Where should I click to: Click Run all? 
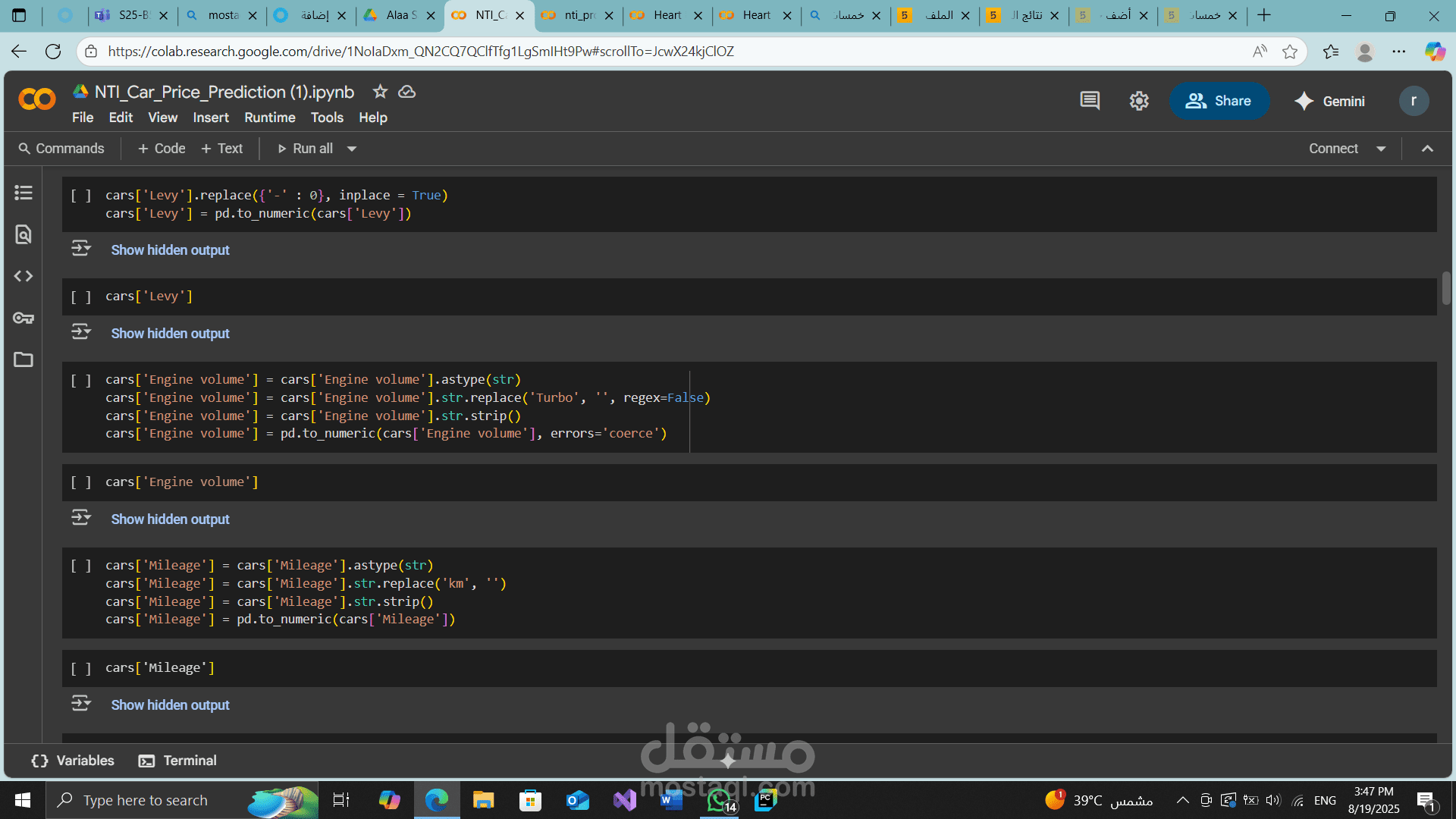305,149
